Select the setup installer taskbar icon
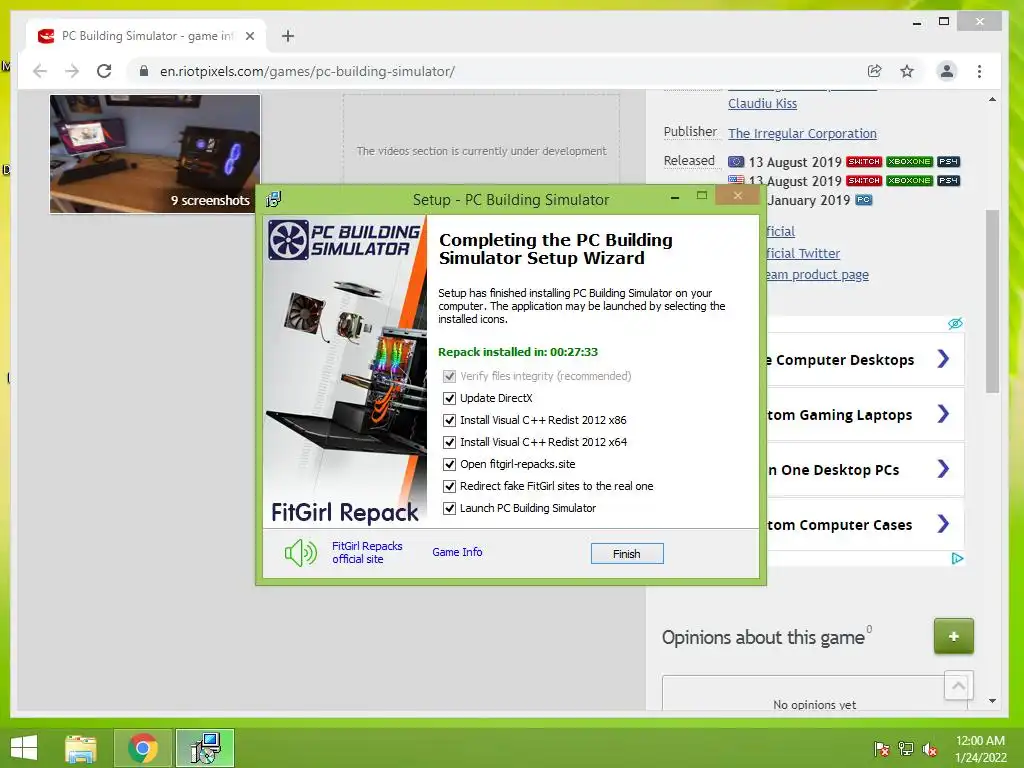 205,748
